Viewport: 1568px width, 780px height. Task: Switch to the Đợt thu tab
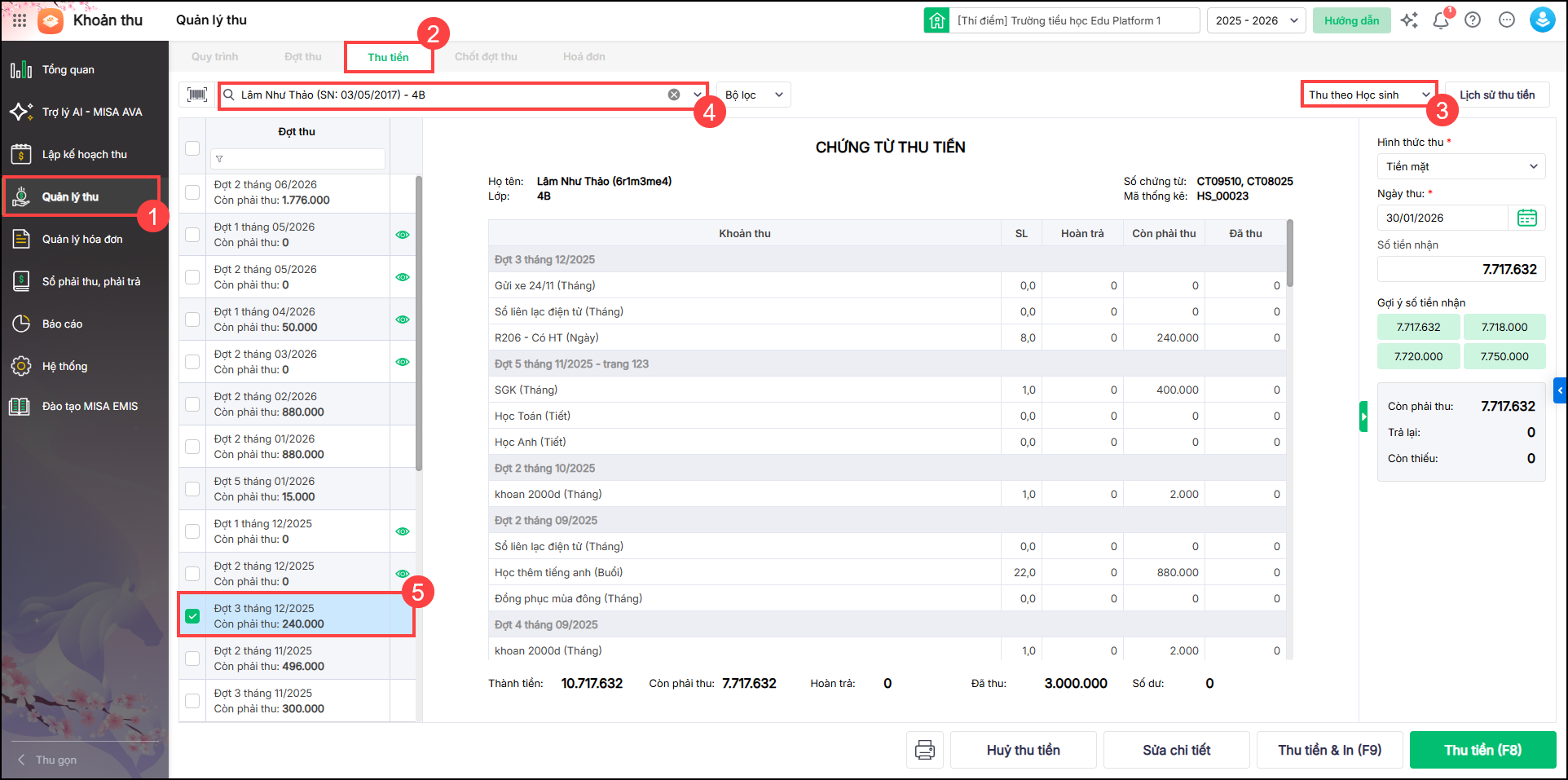click(x=302, y=57)
